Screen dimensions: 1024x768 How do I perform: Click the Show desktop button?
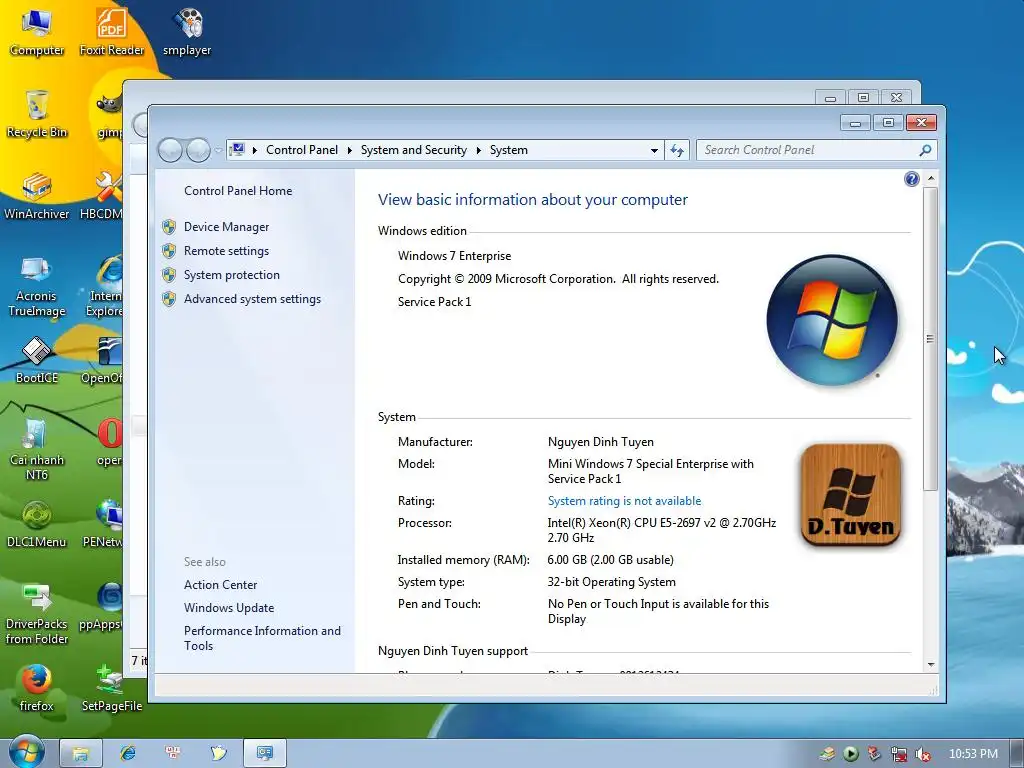pos(1017,753)
